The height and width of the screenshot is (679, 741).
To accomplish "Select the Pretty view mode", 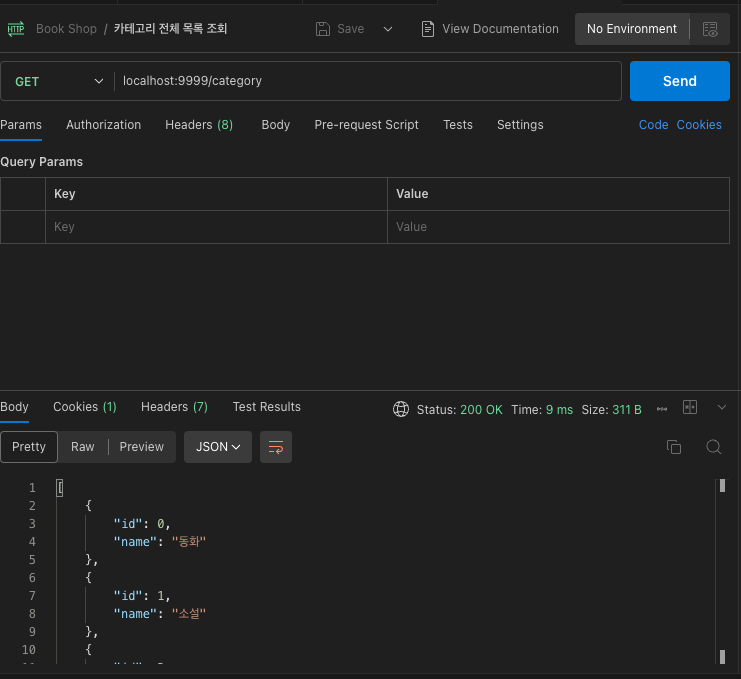I will pyautogui.click(x=29, y=447).
